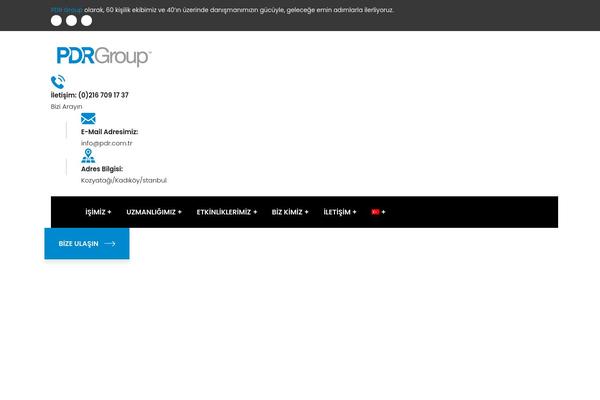The image size is (600, 400).
Task: Click the PDR Group link in top bar
Action: (x=67, y=10)
